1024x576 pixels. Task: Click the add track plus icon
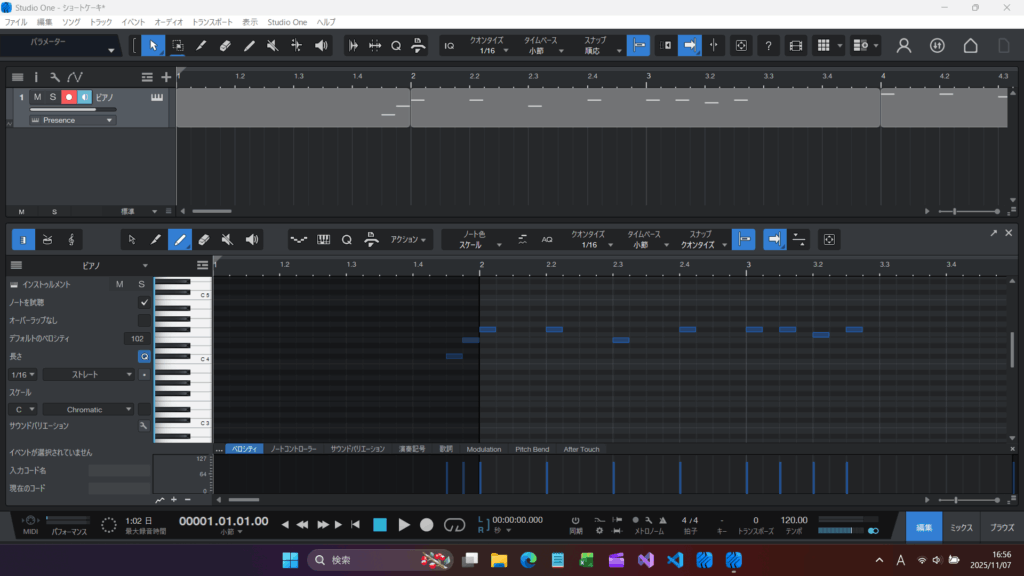tap(166, 77)
